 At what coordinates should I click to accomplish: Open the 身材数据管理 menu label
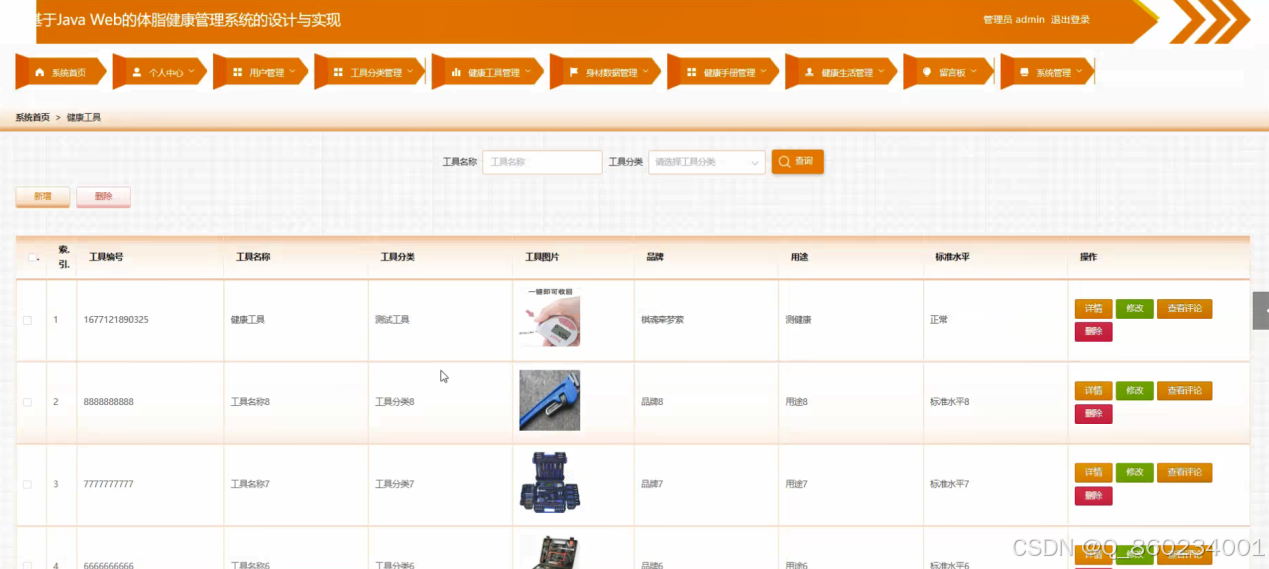coord(611,73)
